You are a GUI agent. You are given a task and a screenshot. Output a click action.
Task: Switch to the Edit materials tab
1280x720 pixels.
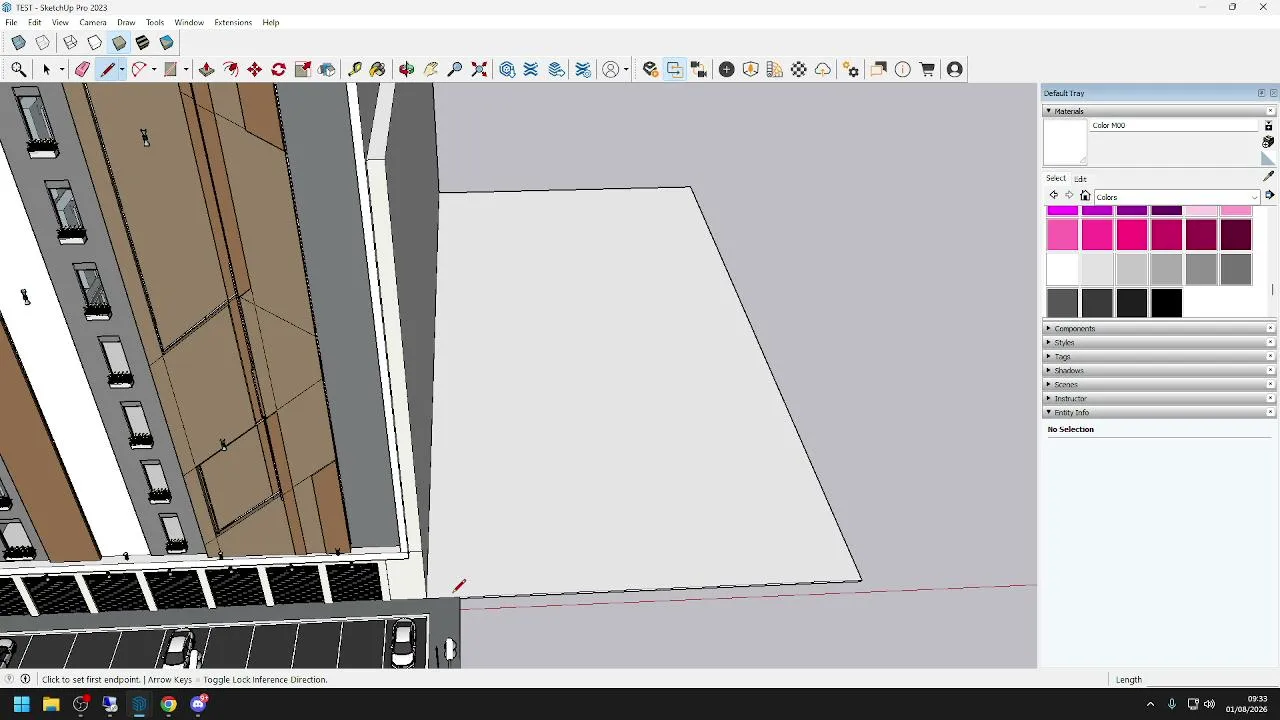point(1081,179)
